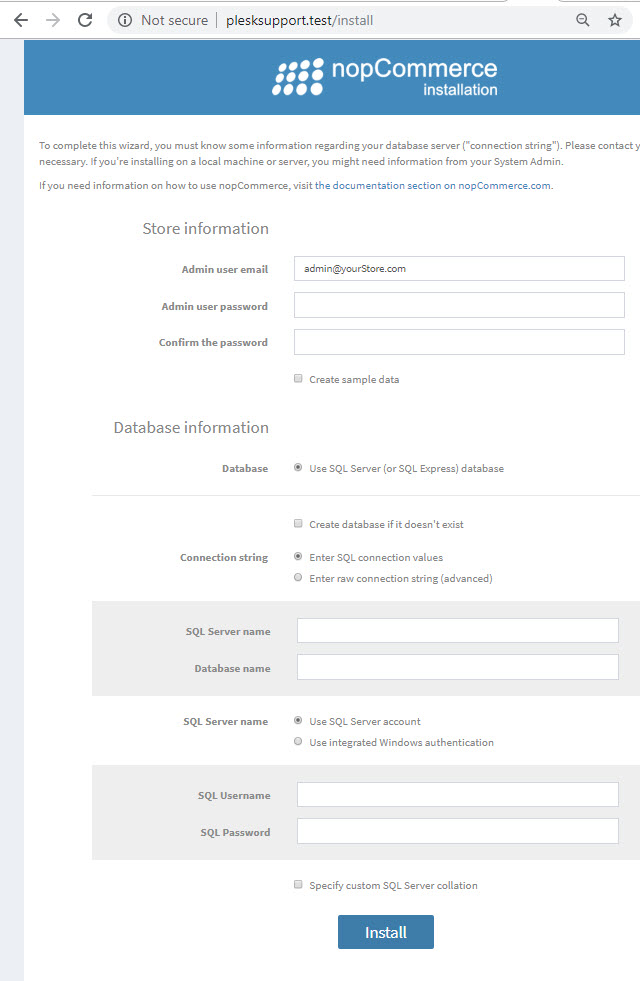
Task: Click the Install button
Action: tap(386, 932)
